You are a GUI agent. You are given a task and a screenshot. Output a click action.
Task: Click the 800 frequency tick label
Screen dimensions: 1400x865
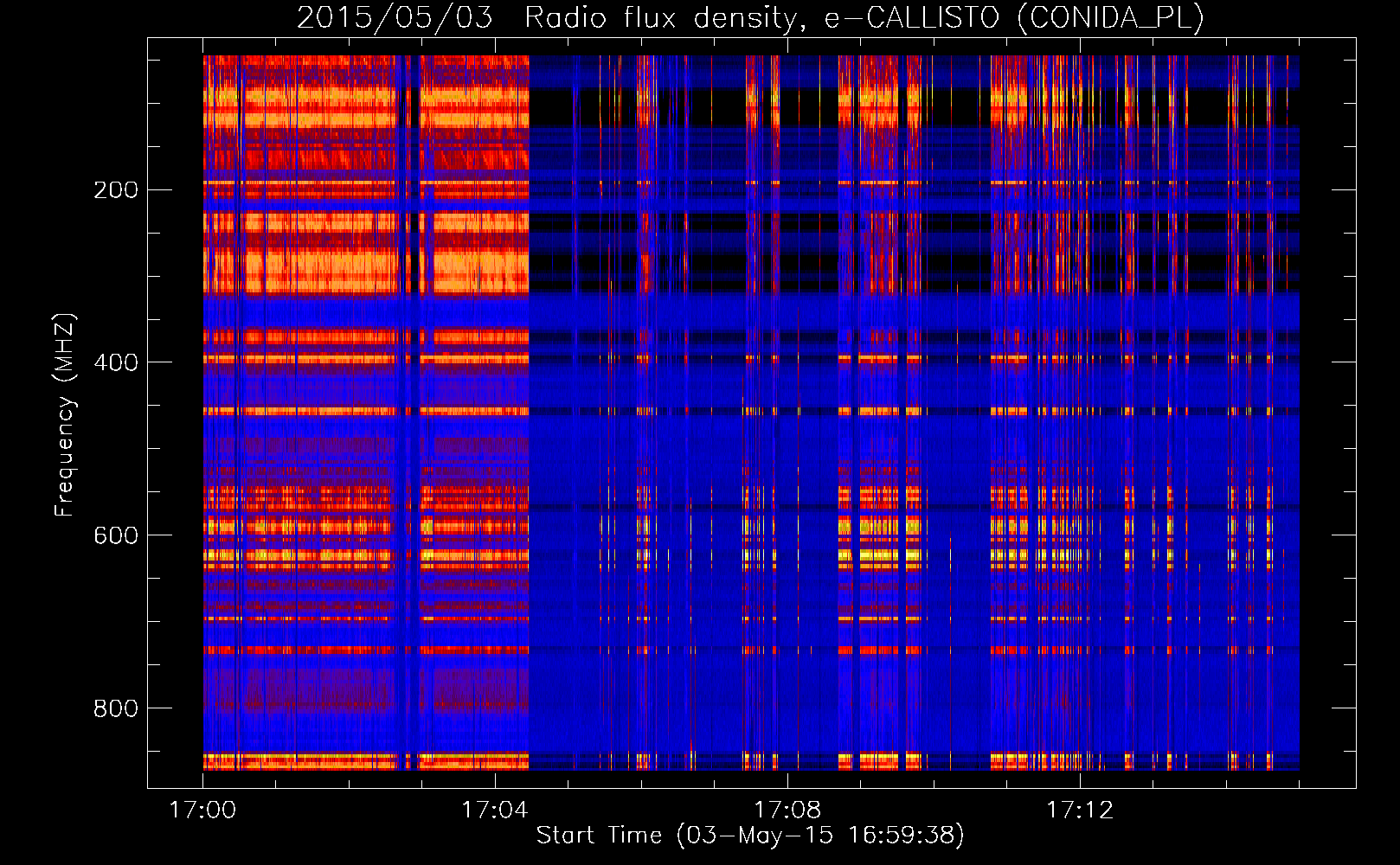[x=116, y=708]
